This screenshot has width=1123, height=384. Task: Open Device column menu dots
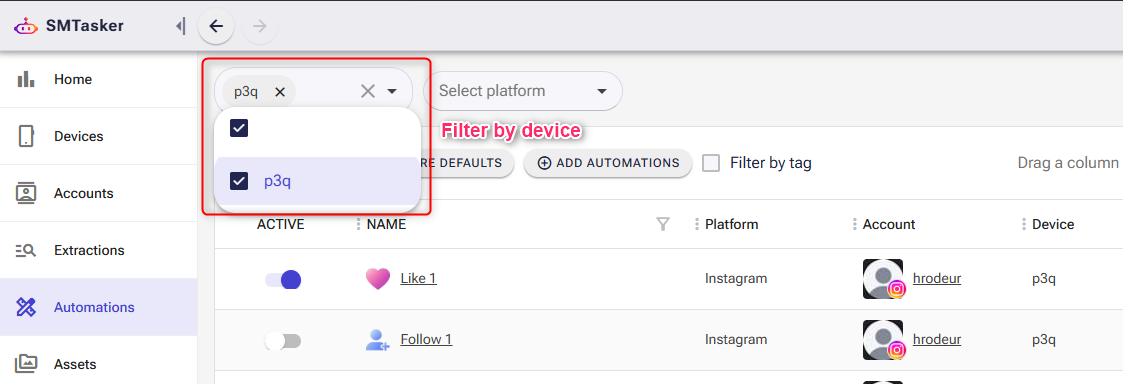1024,224
